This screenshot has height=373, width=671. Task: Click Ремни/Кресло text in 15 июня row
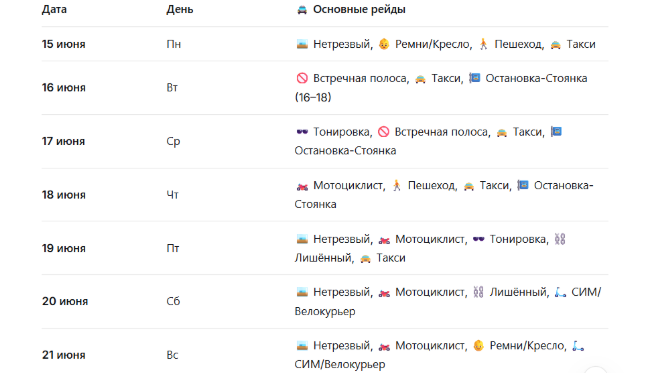(432, 44)
